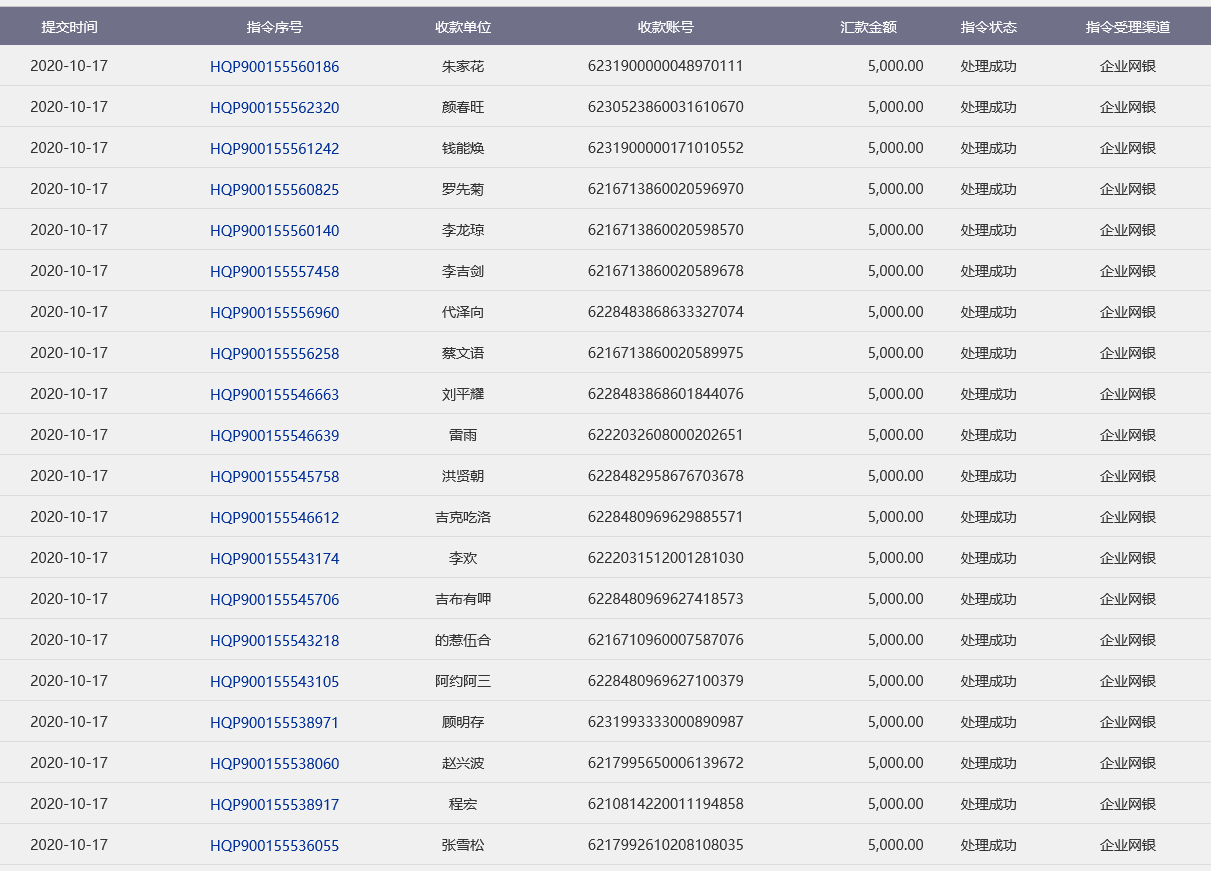This screenshot has width=1211, height=871.
Task: Click order link HQP900155556960
Action: point(274,313)
